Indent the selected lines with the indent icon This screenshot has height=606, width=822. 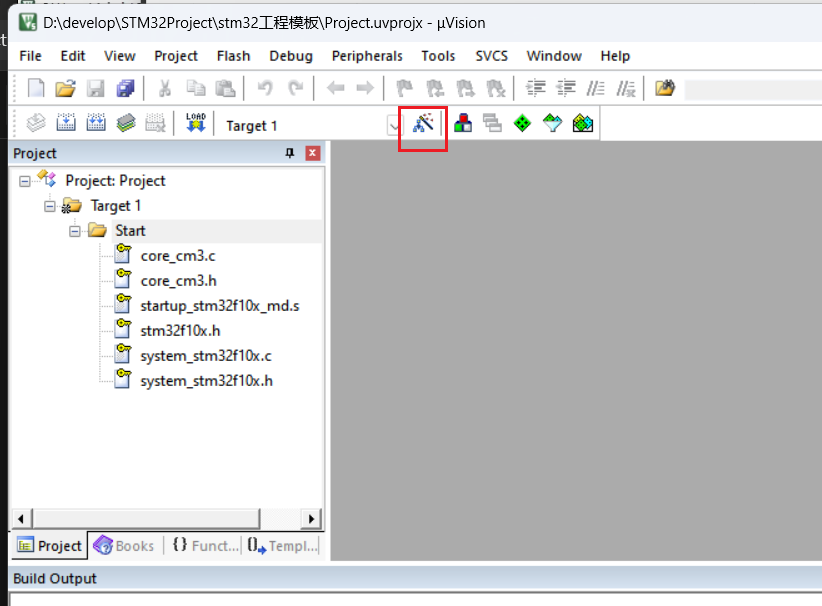pos(536,88)
